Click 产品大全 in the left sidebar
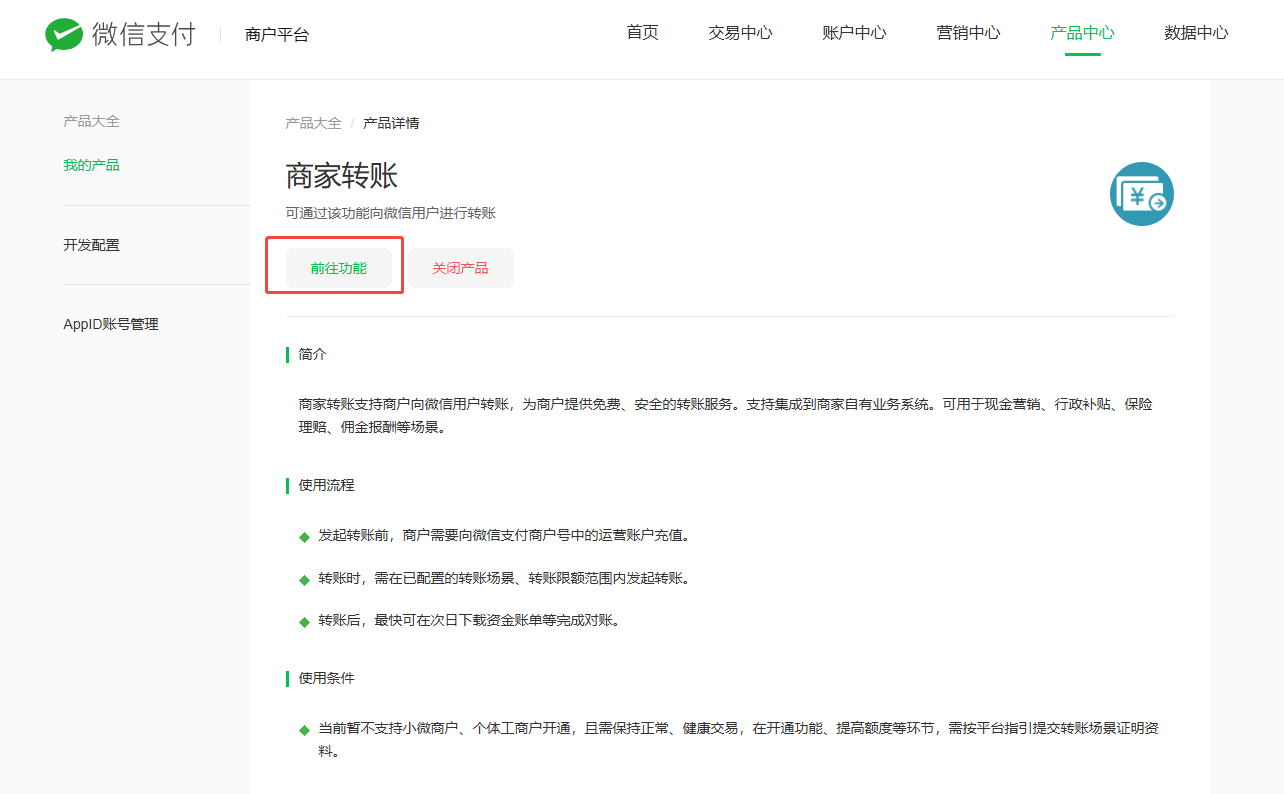 click(91, 121)
